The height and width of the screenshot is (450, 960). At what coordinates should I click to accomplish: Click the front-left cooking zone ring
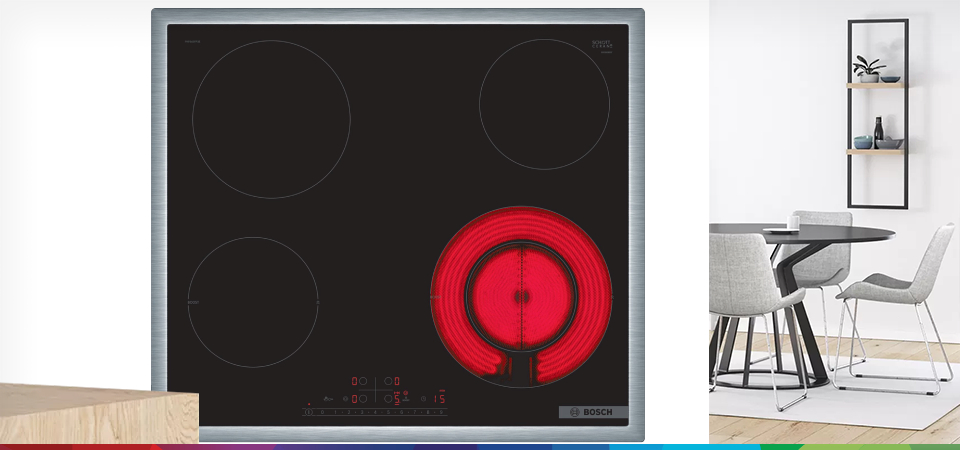[x=253, y=302]
